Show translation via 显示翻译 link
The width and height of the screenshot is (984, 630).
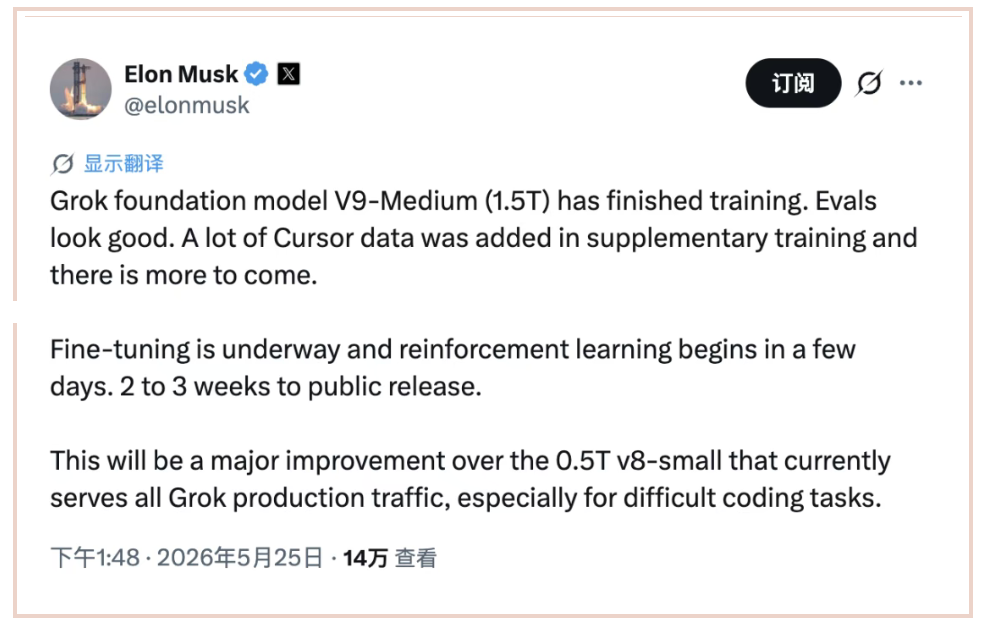(x=124, y=164)
